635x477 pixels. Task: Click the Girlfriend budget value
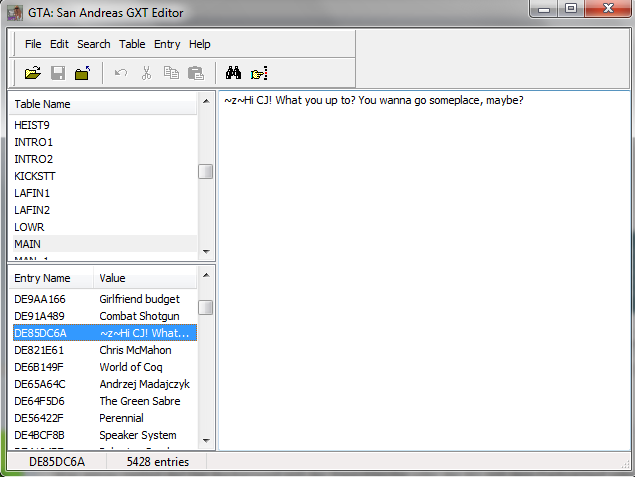click(x=139, y=299)
